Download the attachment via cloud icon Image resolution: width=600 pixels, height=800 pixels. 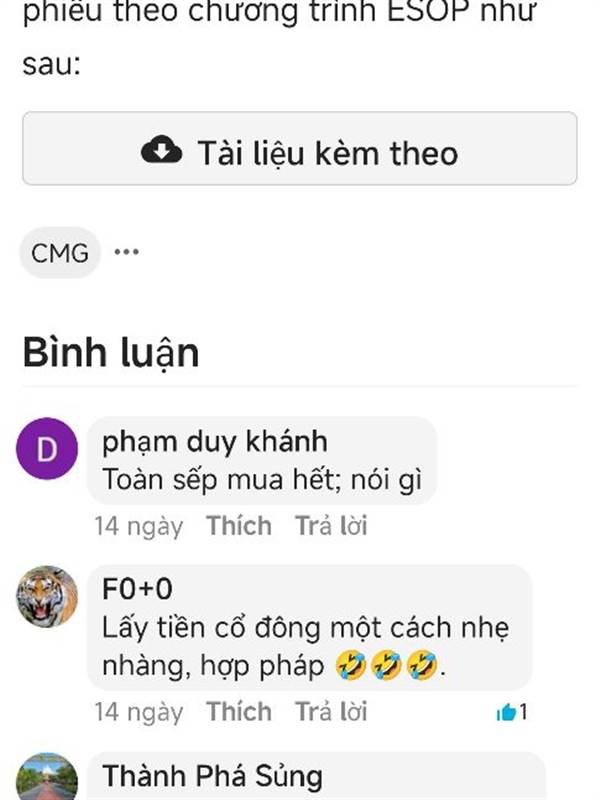(x=161, y=149)
